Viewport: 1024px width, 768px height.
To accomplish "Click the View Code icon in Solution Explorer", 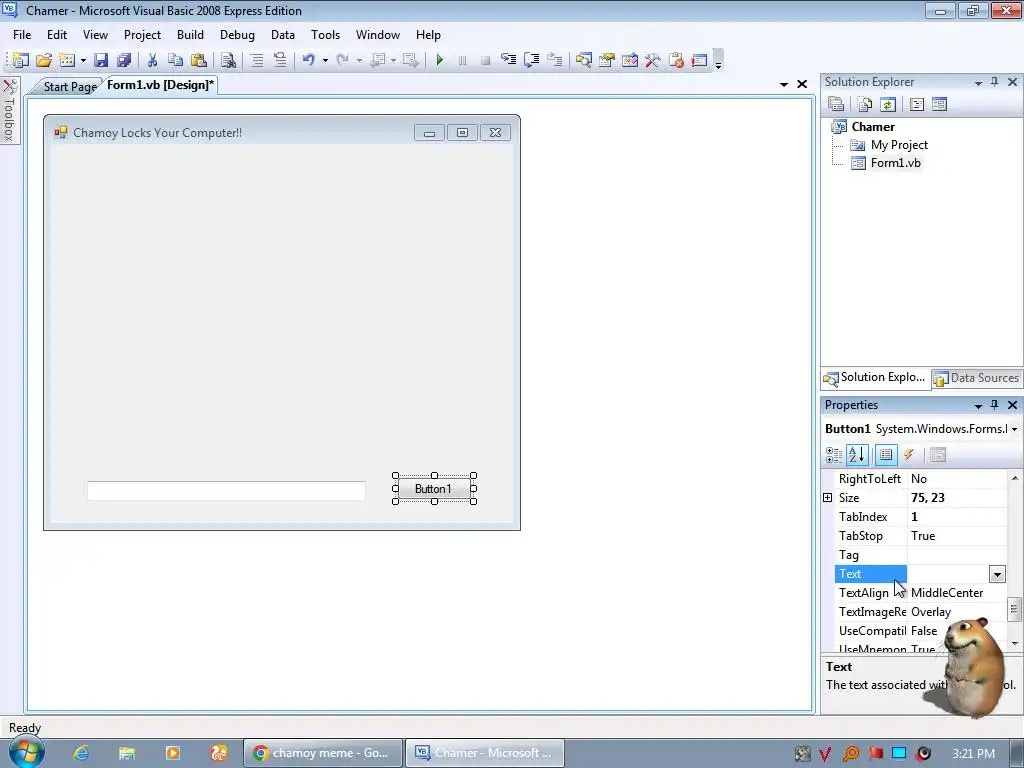I will click(x=917, y=104).
